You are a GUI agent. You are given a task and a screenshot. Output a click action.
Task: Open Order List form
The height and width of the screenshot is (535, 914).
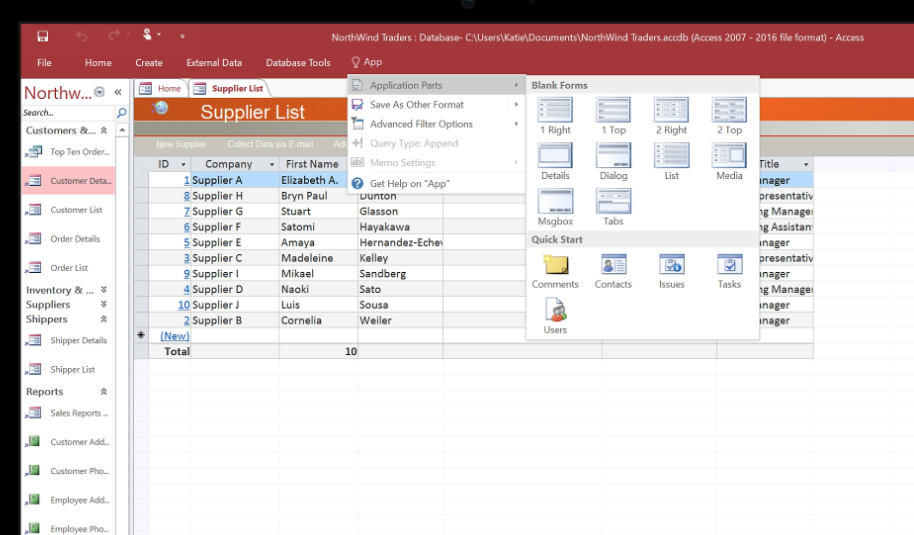[x=68, y=268]
